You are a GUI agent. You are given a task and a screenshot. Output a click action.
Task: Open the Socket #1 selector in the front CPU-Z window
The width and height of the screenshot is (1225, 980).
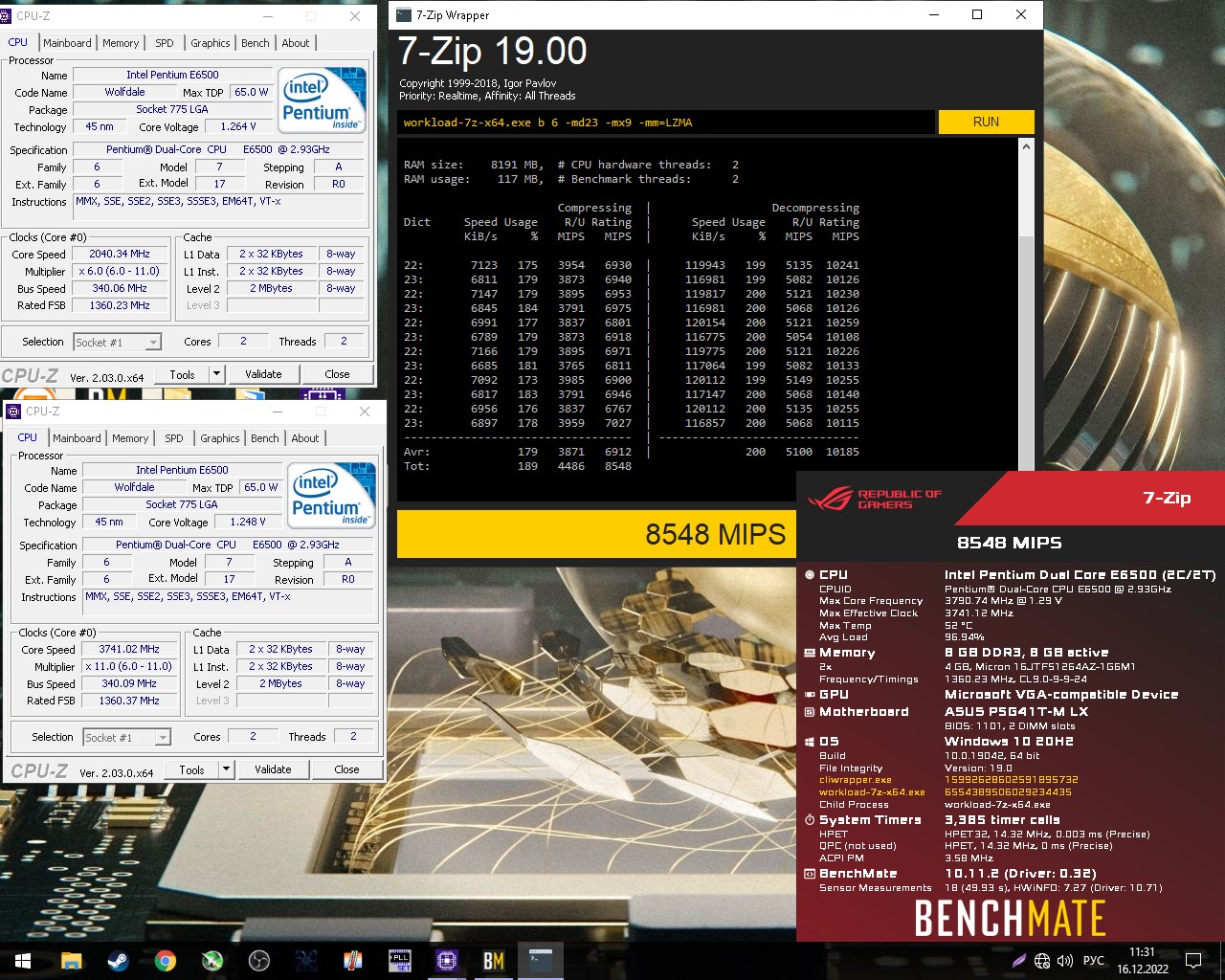click(126, 737)
